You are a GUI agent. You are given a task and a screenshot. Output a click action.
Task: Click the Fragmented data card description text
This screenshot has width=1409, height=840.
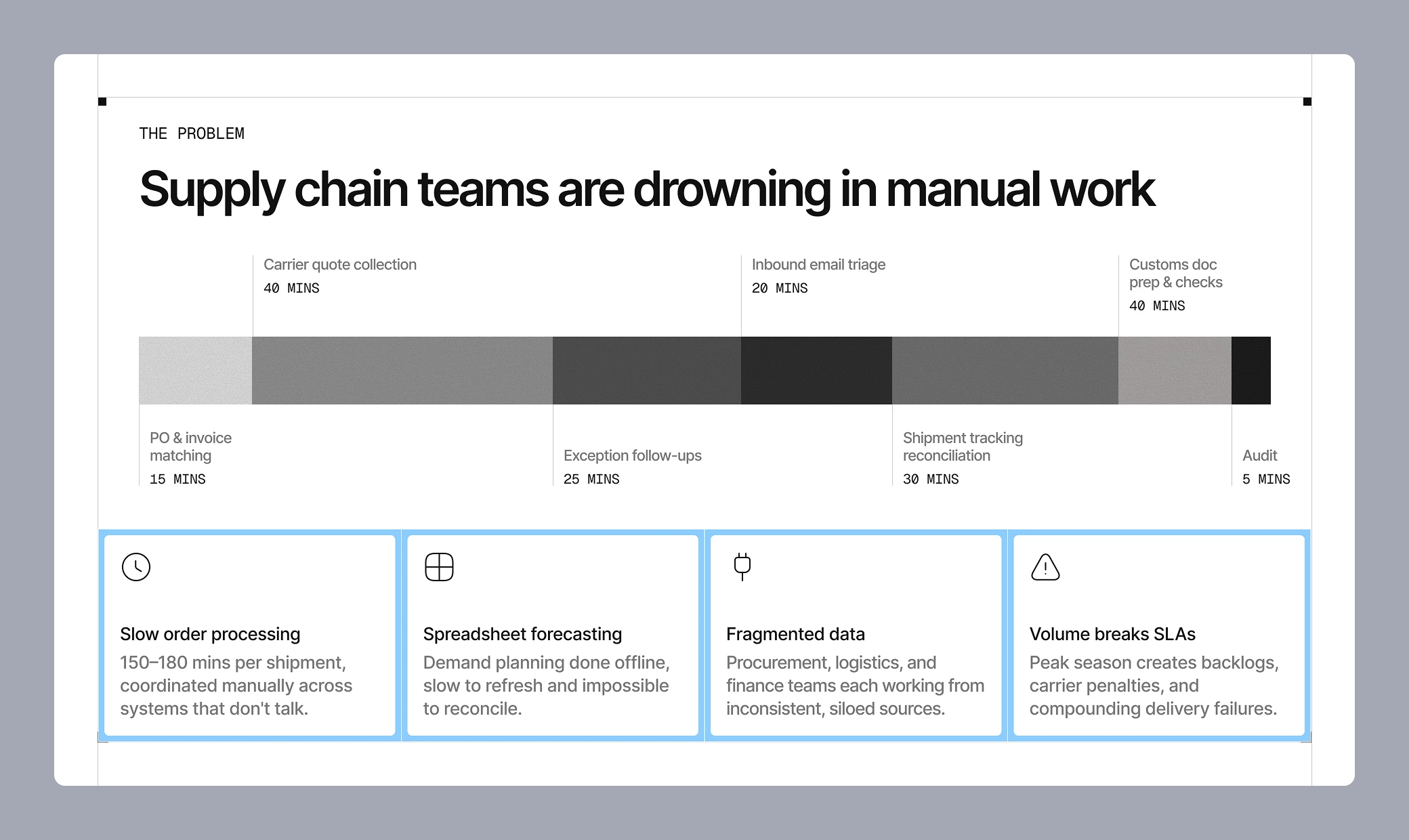pyautogui.click(x=855, y=686)
